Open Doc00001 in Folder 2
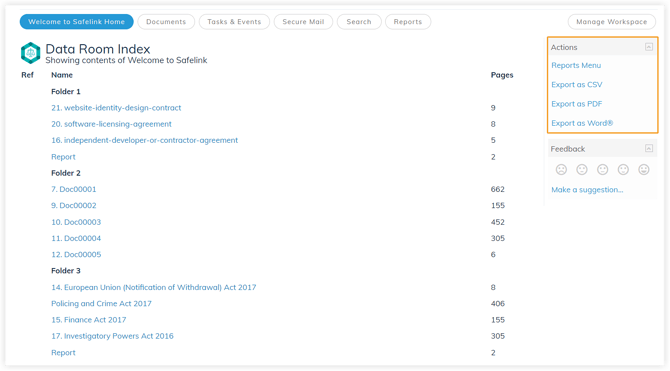 [x=73, y=189]
